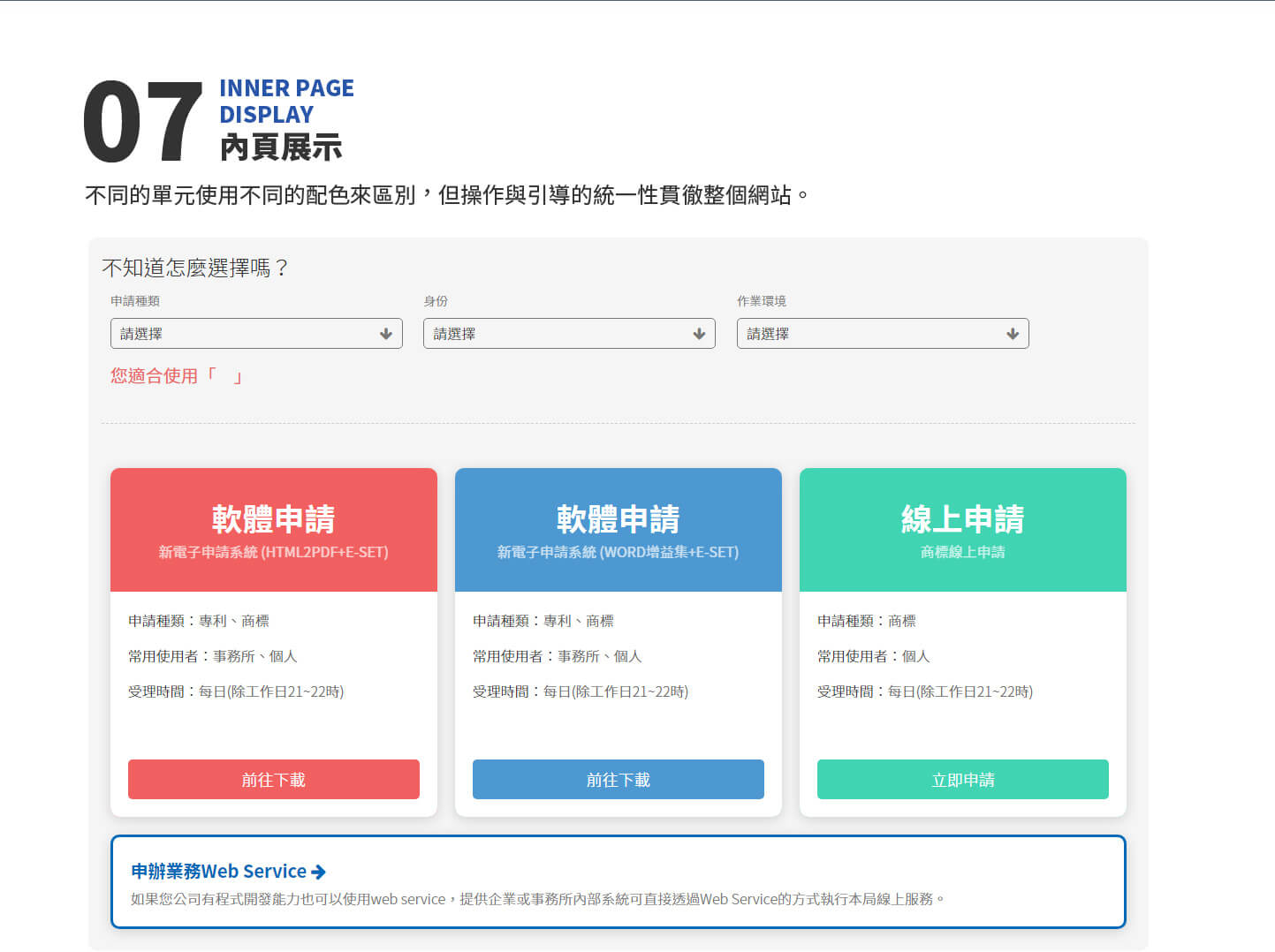Viewport: 1275px width, 952px height.
Task: Click the arrow icon beside 申辦業務Web Service
Action: 320,871
